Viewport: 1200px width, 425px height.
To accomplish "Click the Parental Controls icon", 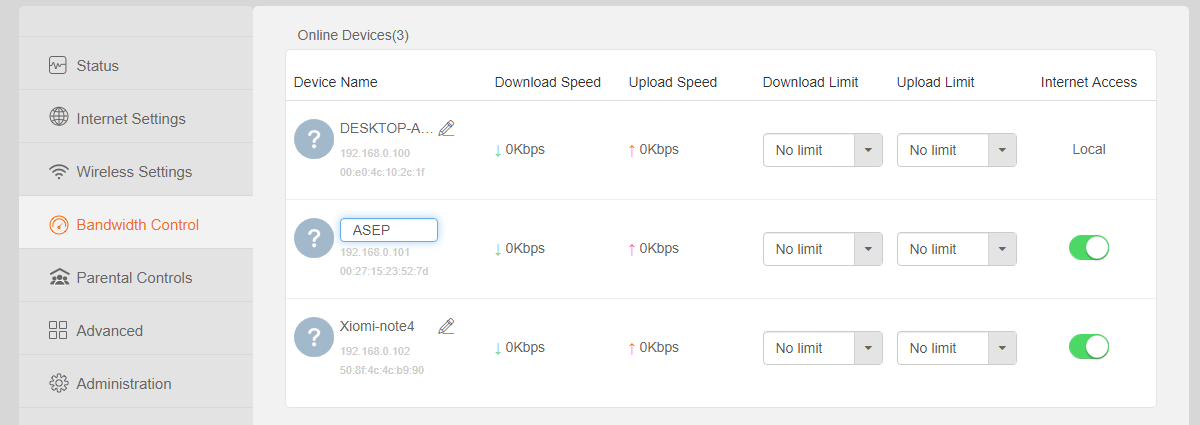I will 58,278.
